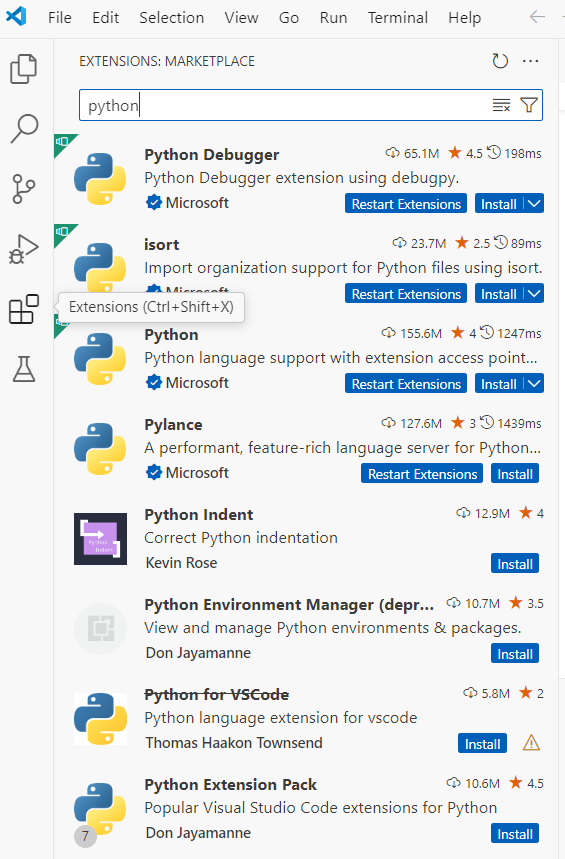Viewport: 565px width, 859px height.
Task: Restart Extensions for Python Debugger
Action: click(x=406, y=204)
